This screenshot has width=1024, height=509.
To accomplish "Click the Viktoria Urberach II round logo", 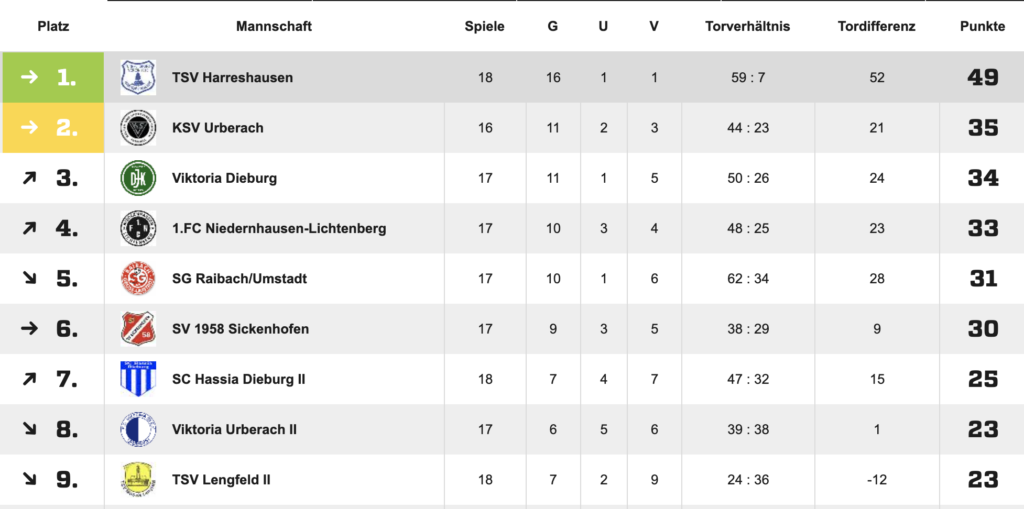I will 138,429.
